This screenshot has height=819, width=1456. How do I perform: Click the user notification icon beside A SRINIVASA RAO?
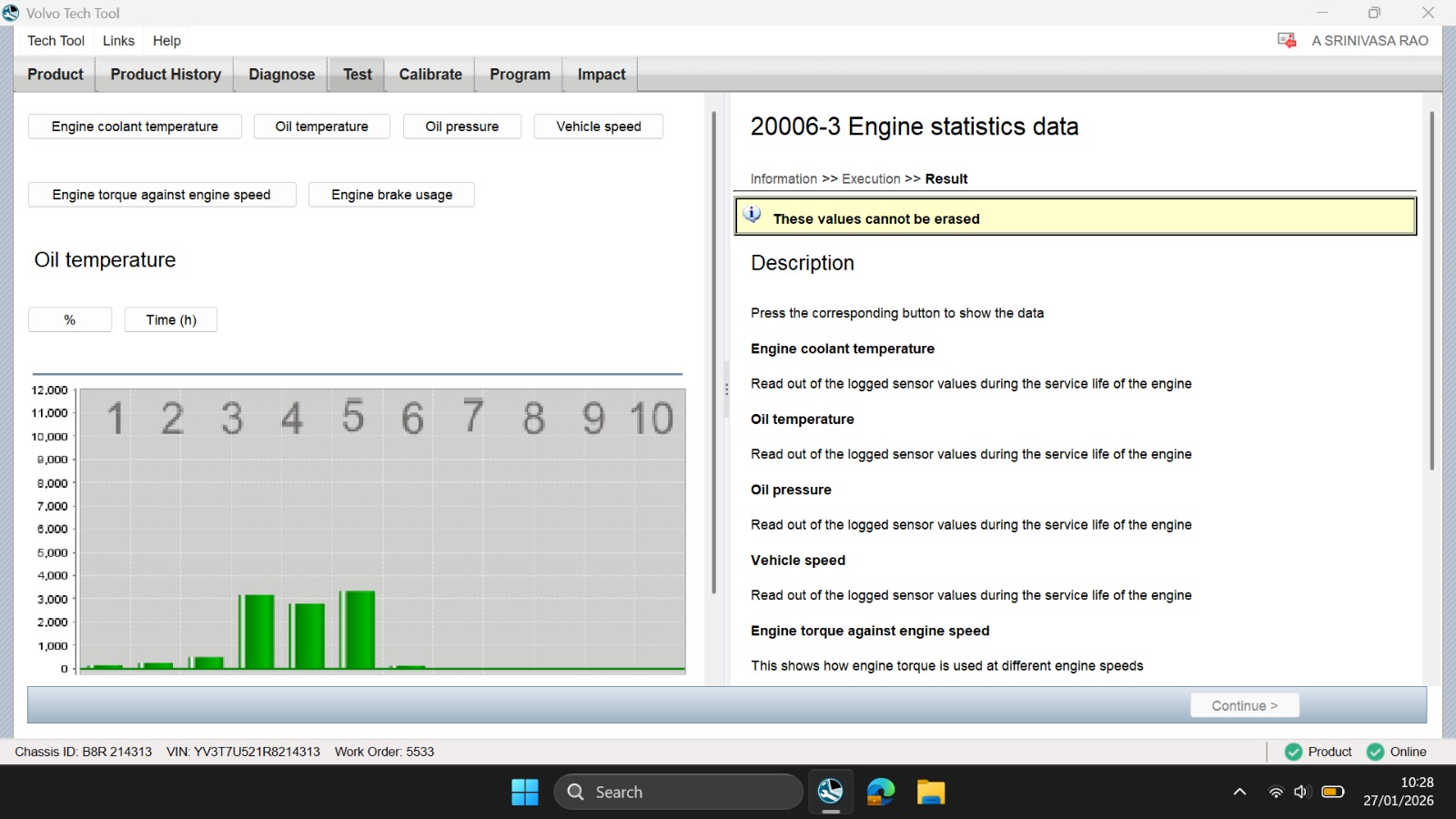coord(1287,40)
